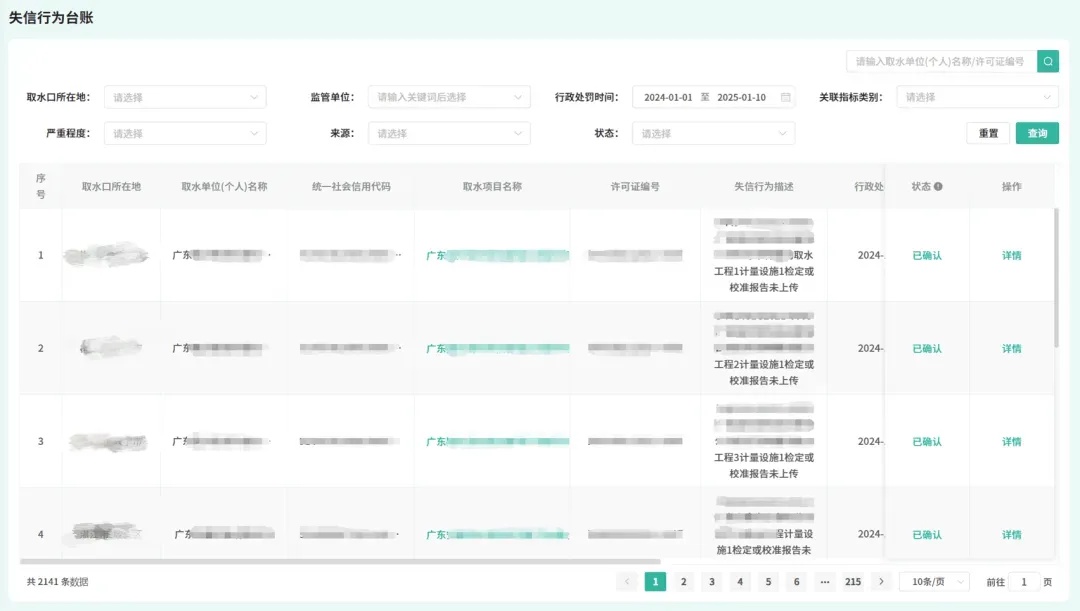1080x611 pixels.
Task: Open the 10条/页 page size dropdown
Action: 934,581
